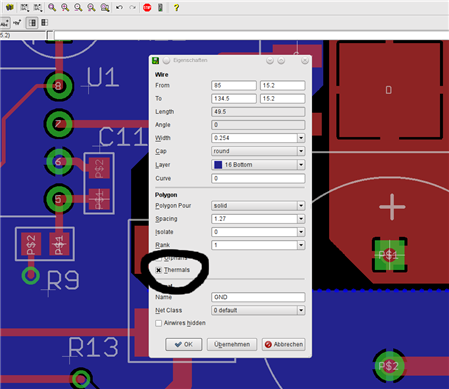Image resolution: width=449 pixels, height=389 pixels.
Task: Click the zoom in magnifier icon
Action: pyautogui.click(x=65, y=7)
